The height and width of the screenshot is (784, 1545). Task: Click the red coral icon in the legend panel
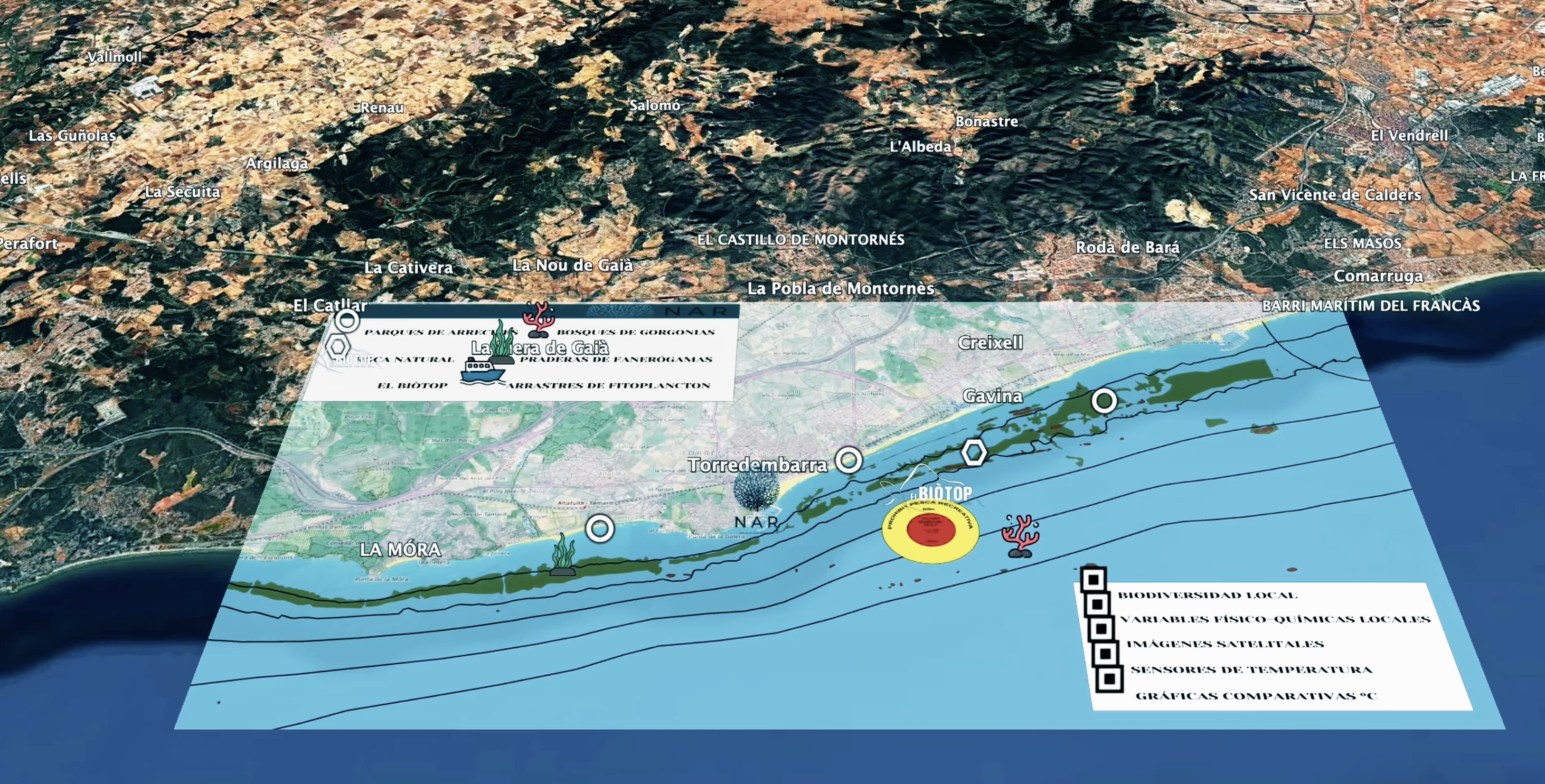[538, 320]
